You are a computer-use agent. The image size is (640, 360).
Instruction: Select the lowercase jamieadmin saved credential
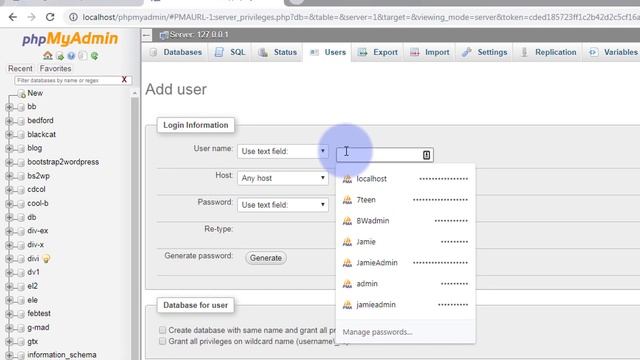[405, 305]
